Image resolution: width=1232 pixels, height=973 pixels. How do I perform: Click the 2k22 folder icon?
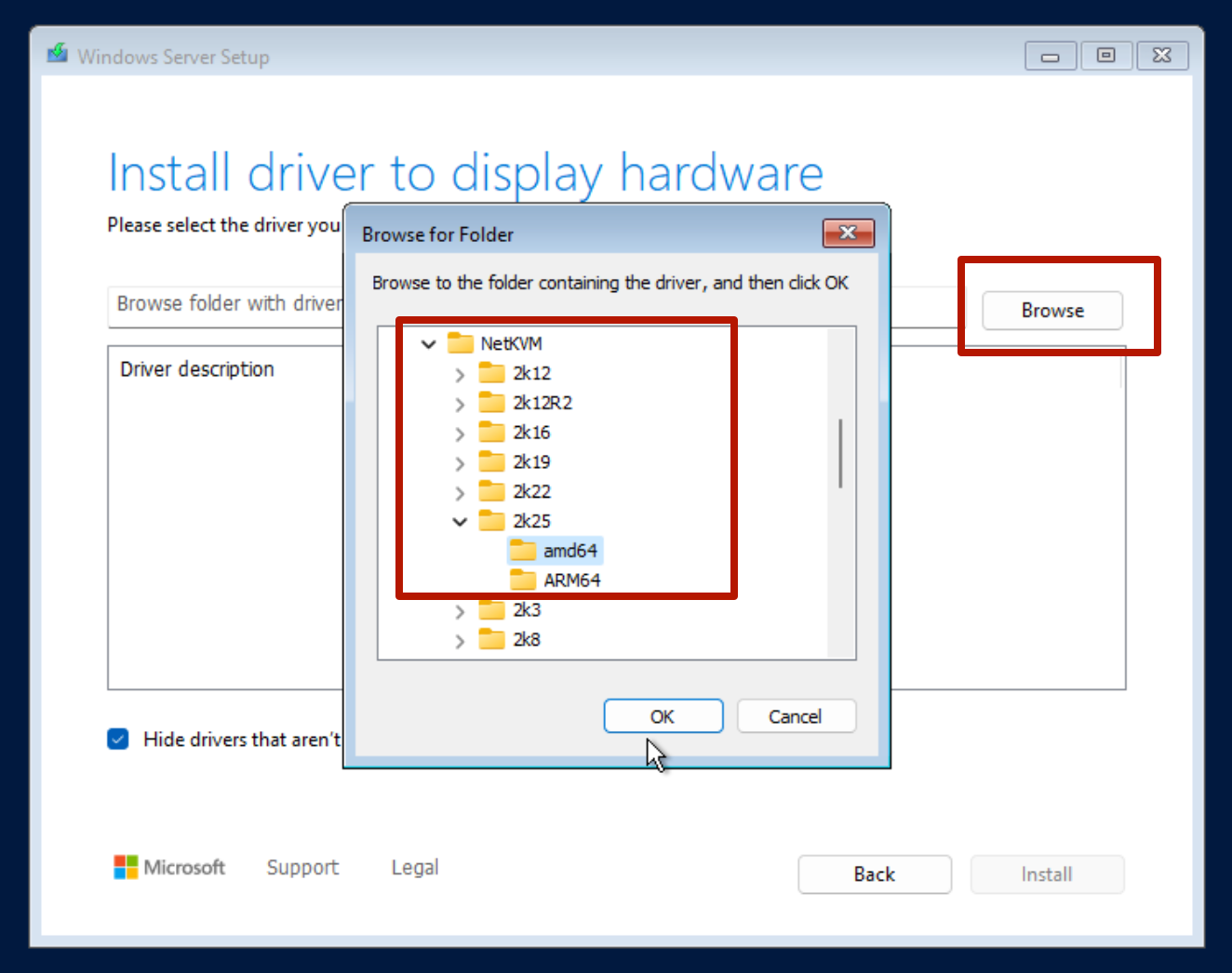tap(491, 491)
